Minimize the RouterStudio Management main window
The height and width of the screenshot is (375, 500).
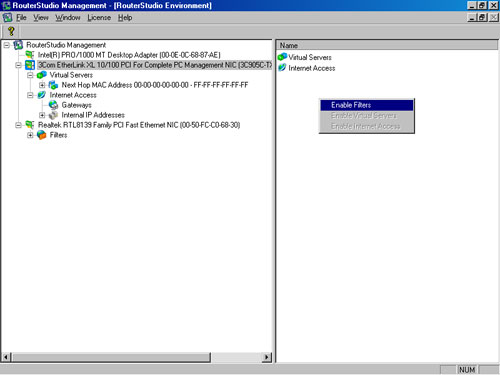tap(471, 5)
